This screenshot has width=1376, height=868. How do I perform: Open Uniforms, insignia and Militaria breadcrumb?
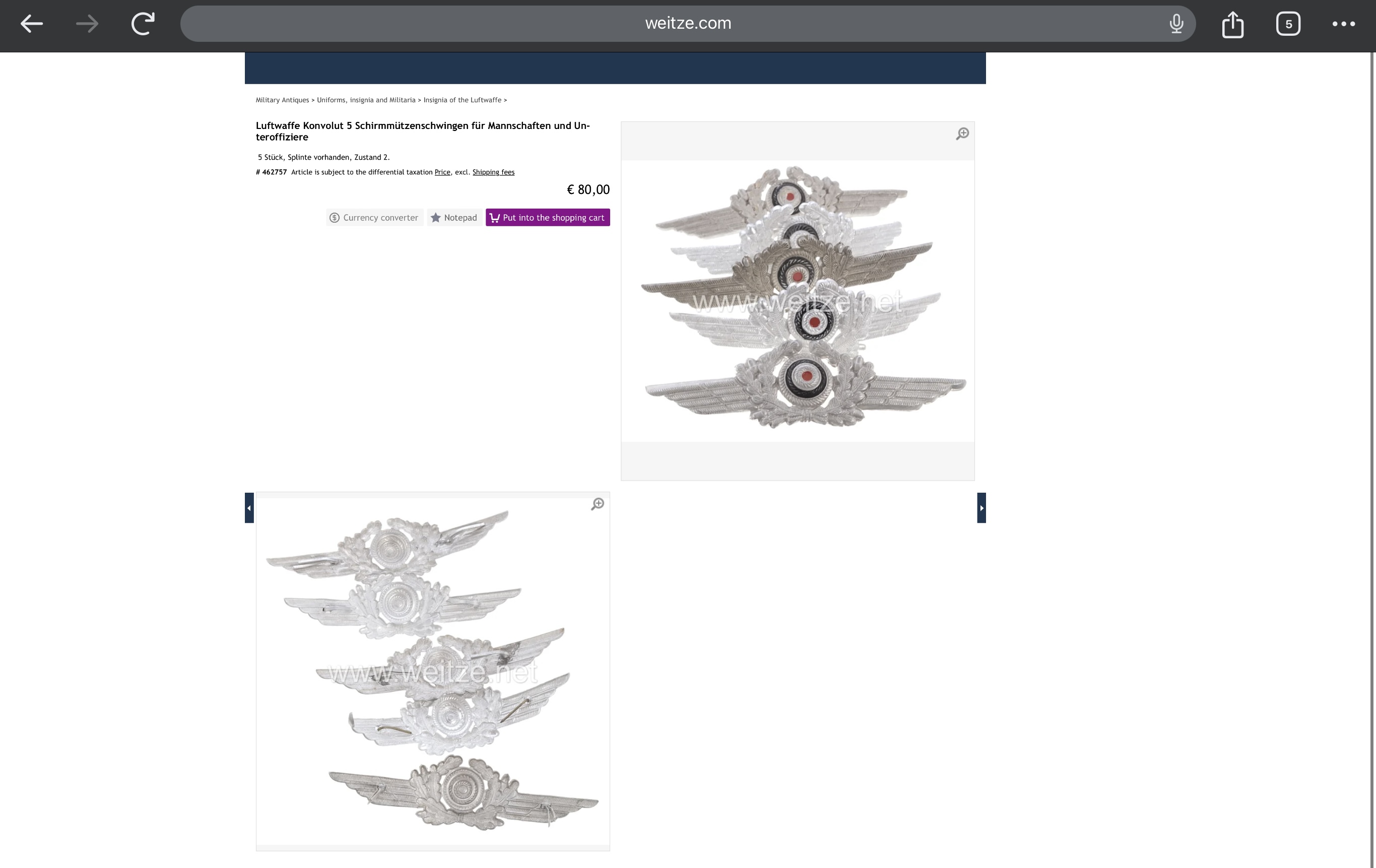366,100
